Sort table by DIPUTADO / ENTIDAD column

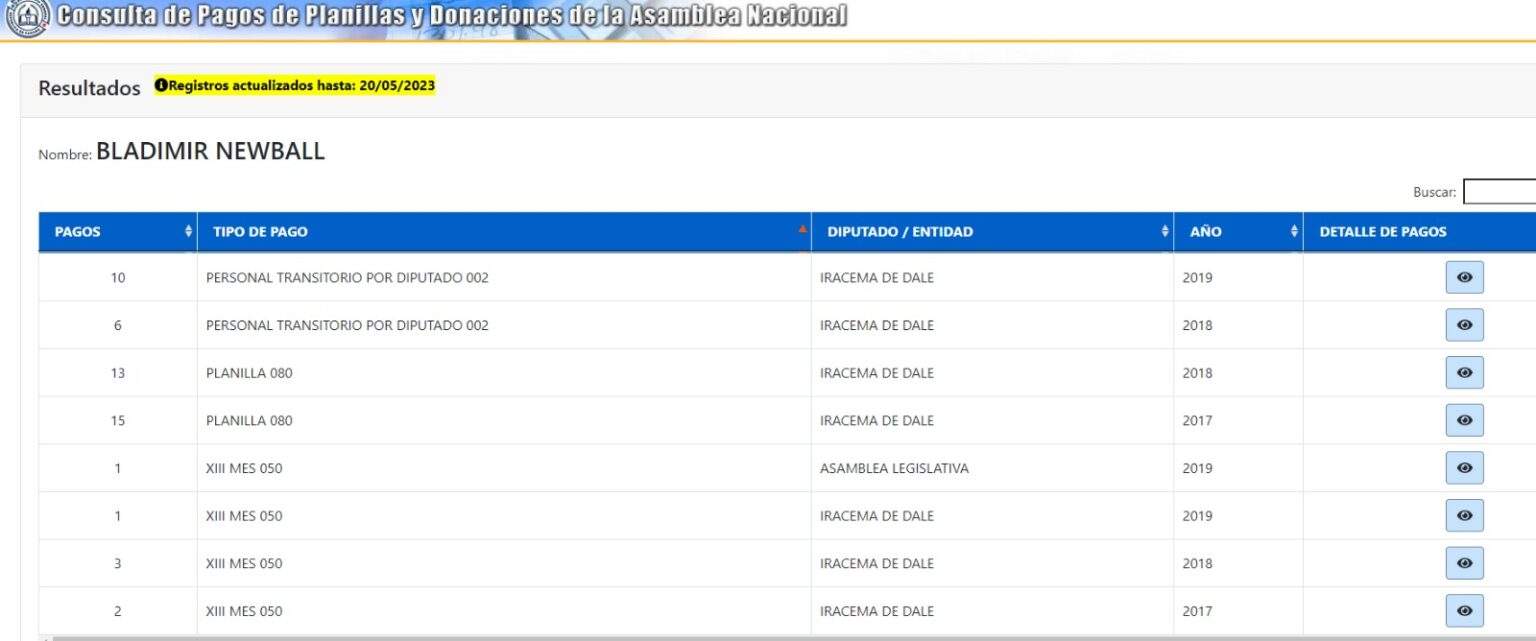pos(992,232)
